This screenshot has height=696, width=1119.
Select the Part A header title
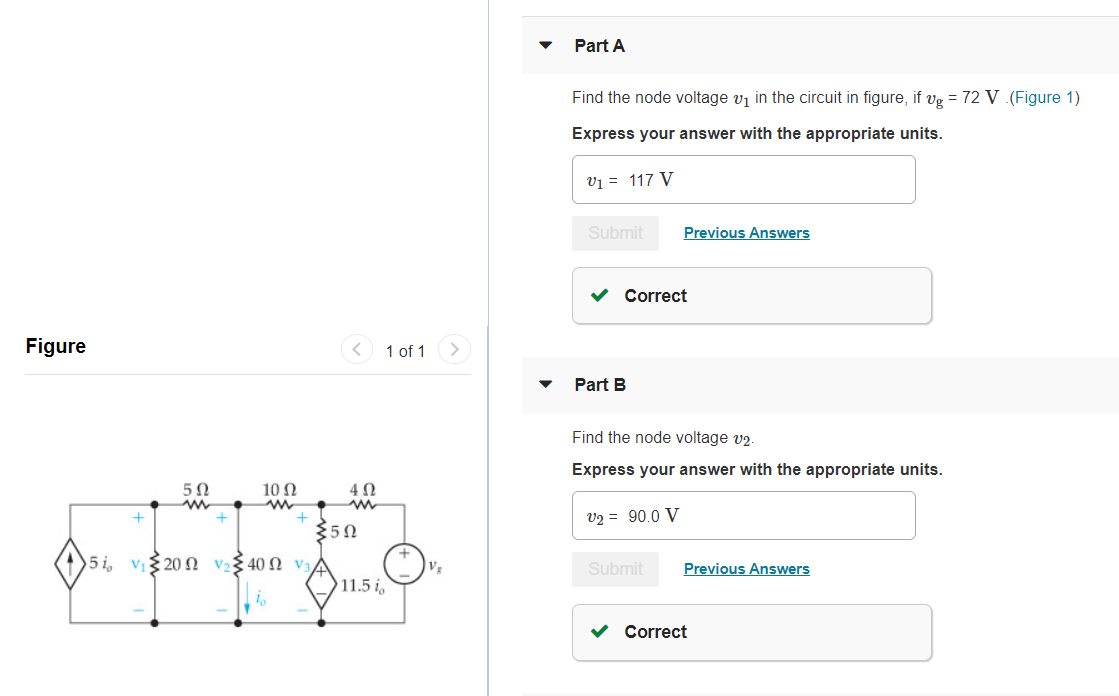[x=599, y=46]
